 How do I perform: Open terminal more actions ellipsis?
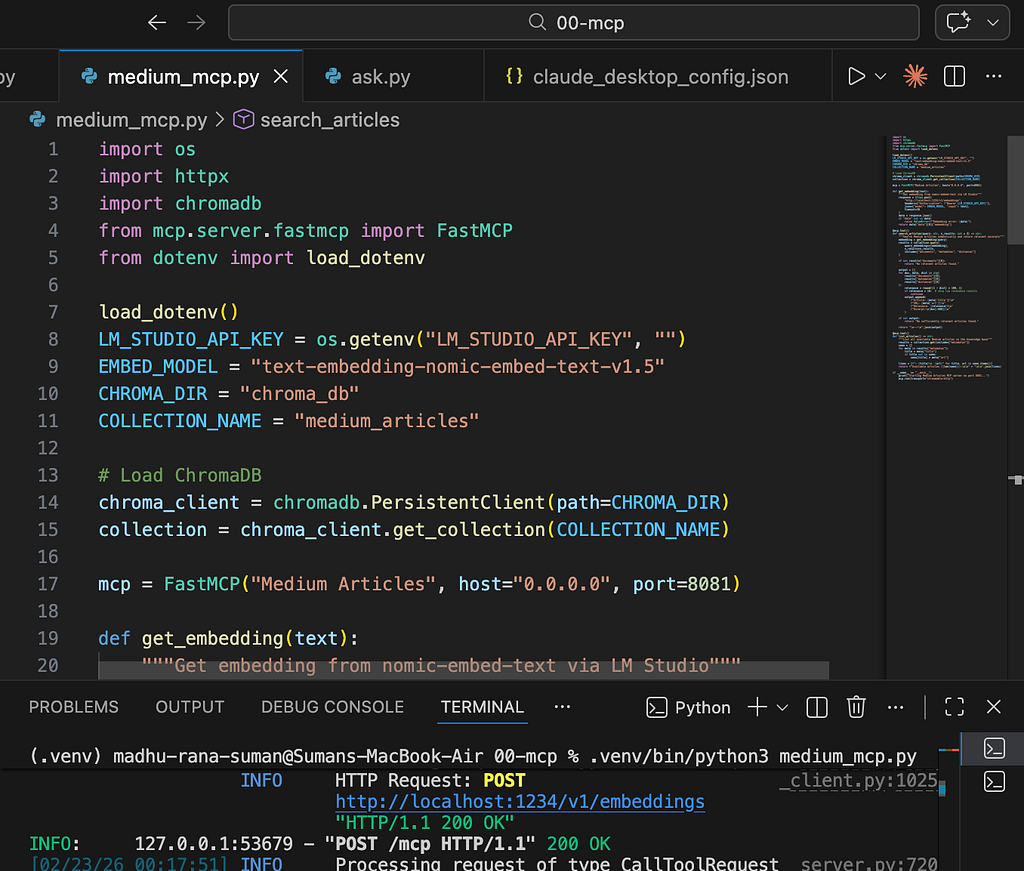tap(895, 707)
